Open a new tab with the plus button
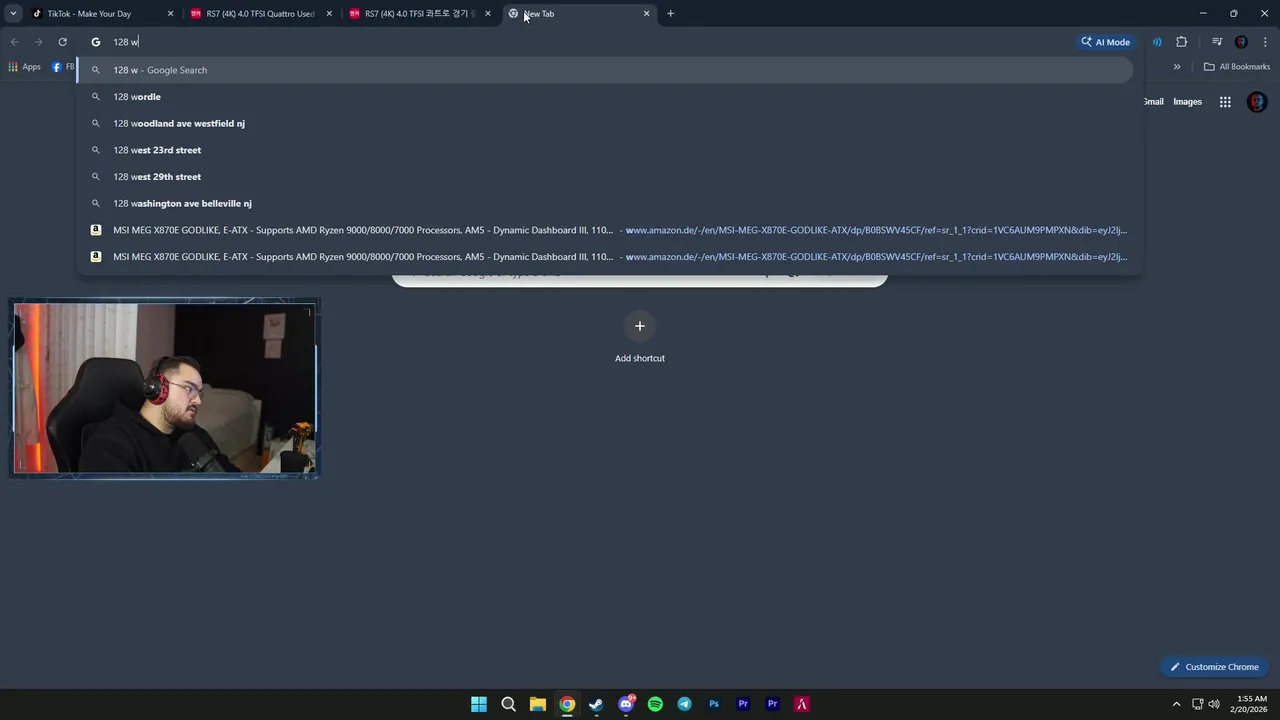Screen dimensions: 1280x720 pos(670,14)
